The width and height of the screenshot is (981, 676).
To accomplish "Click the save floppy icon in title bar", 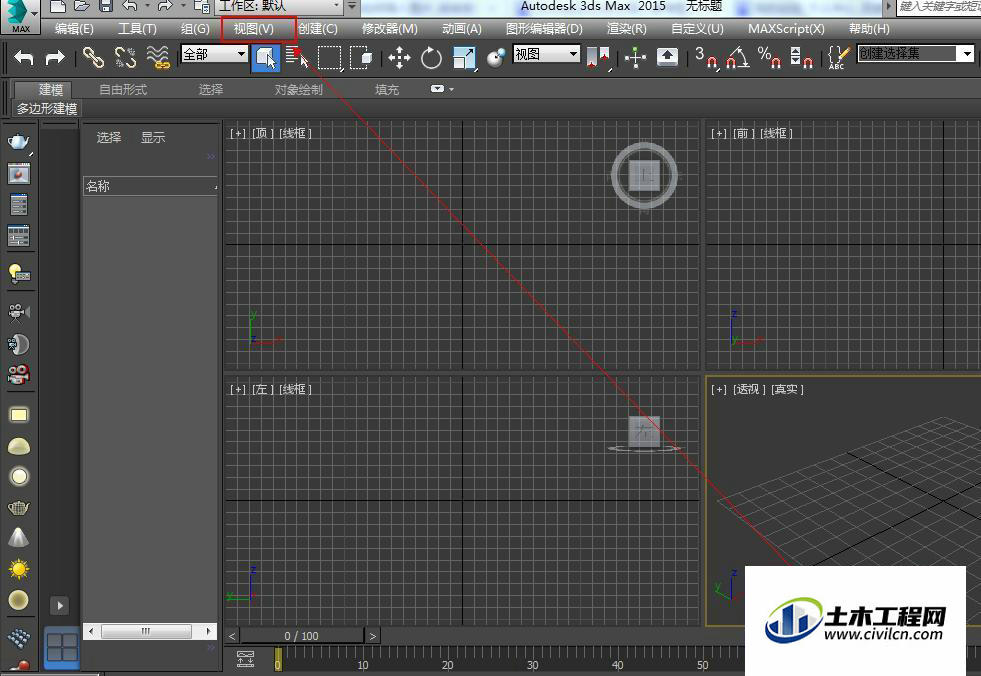I will pos(106,6).
